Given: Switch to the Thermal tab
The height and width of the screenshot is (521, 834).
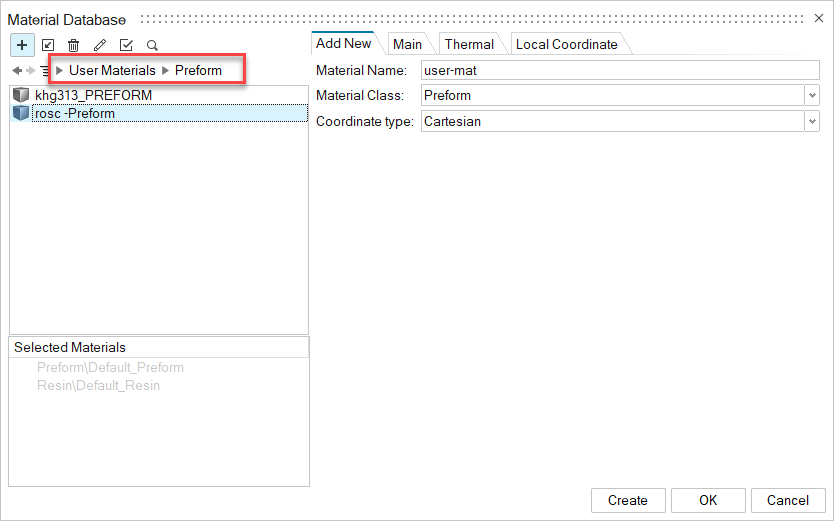Looking at the screenshot, I should pos(469,44).
